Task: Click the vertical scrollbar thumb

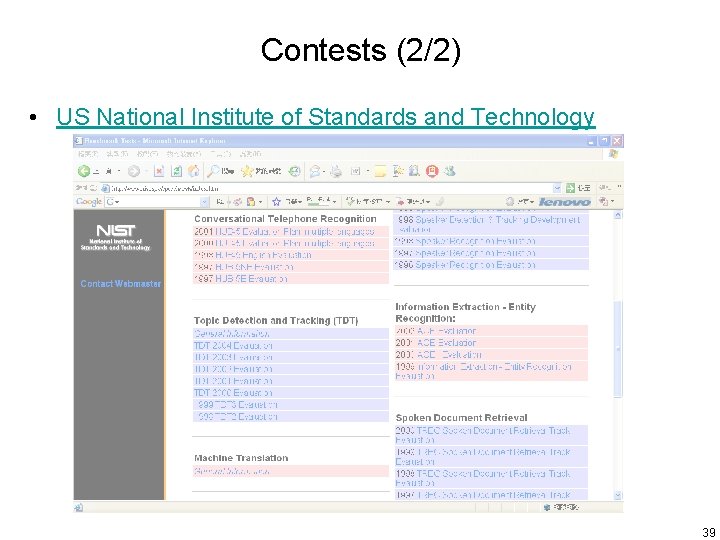Action: pos(618,349)
